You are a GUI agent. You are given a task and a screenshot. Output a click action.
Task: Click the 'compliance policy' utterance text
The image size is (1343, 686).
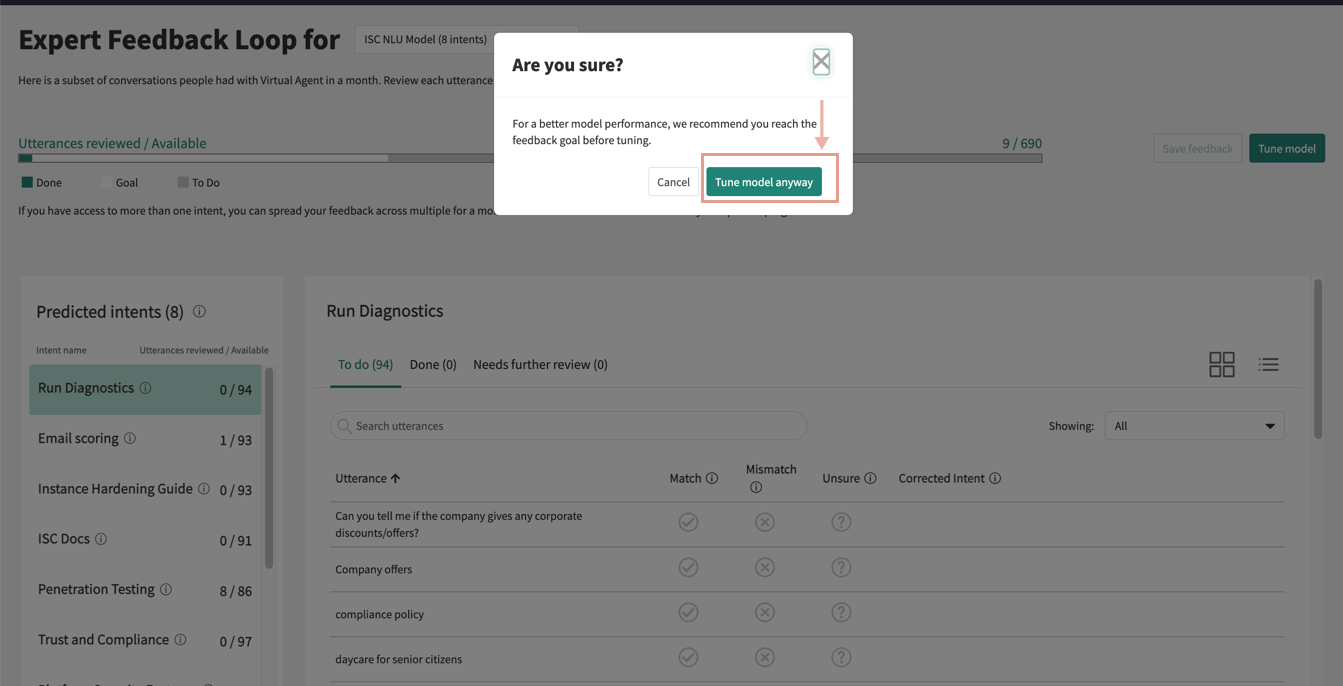(x=379, y=614)
